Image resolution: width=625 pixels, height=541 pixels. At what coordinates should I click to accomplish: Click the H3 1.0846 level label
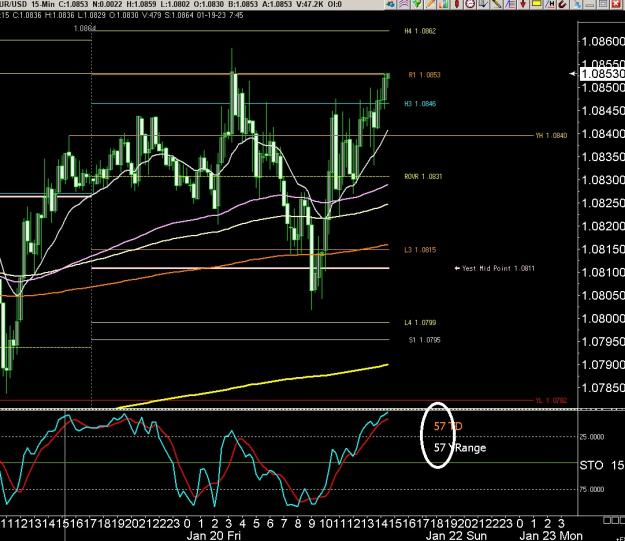point(420,104)
